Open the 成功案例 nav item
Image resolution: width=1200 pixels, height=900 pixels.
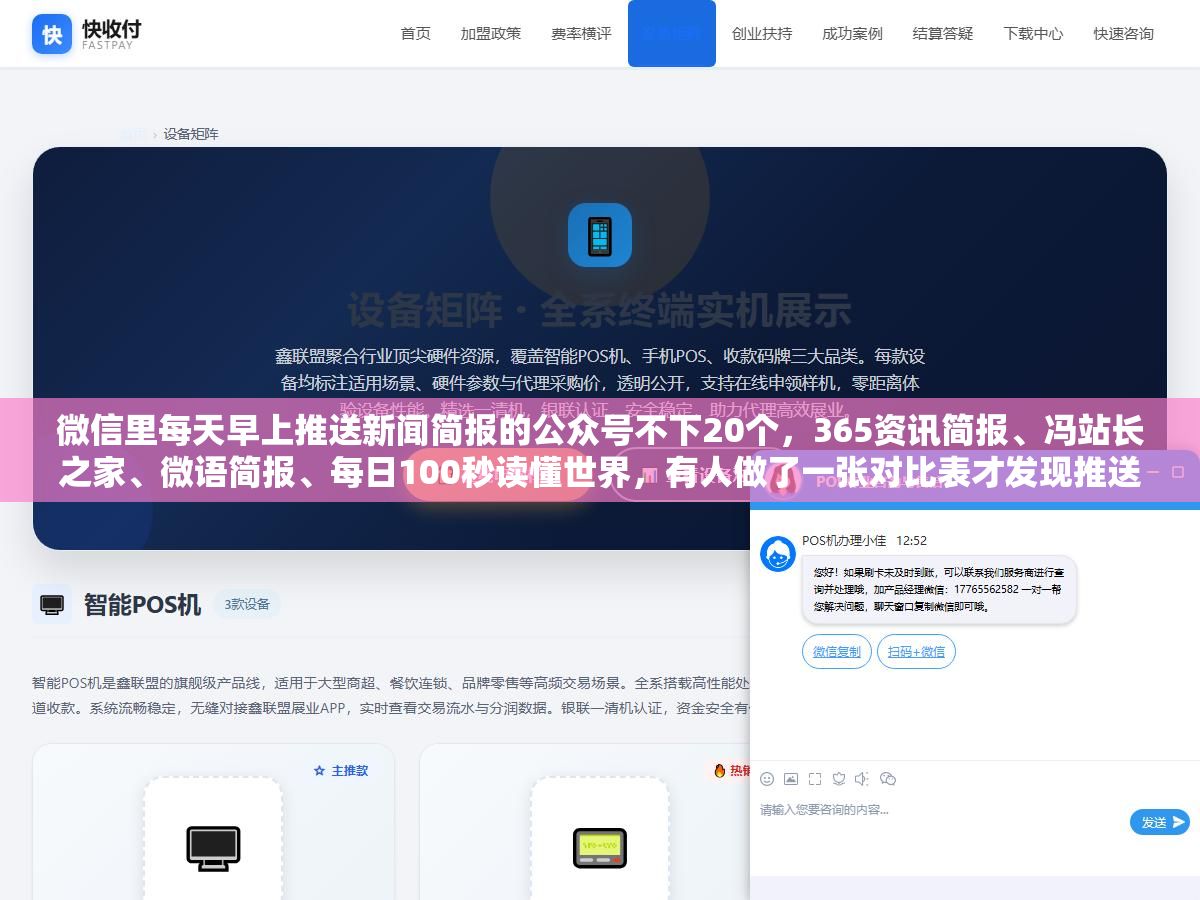click(x=852, y=33)
